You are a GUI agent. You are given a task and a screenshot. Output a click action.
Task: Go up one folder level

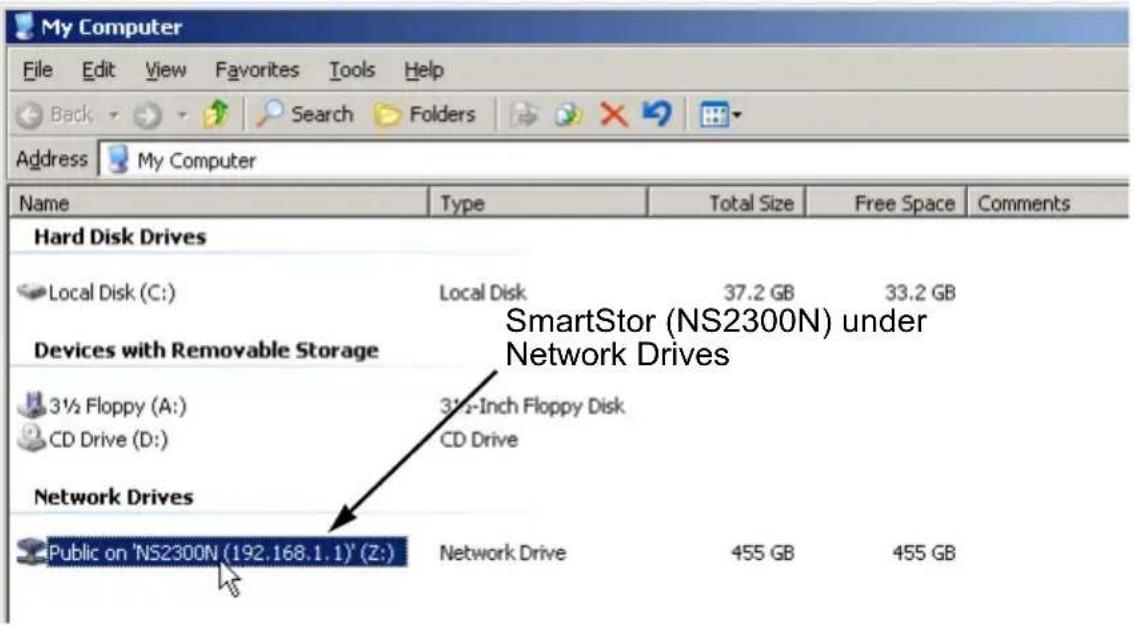(216, 114)
